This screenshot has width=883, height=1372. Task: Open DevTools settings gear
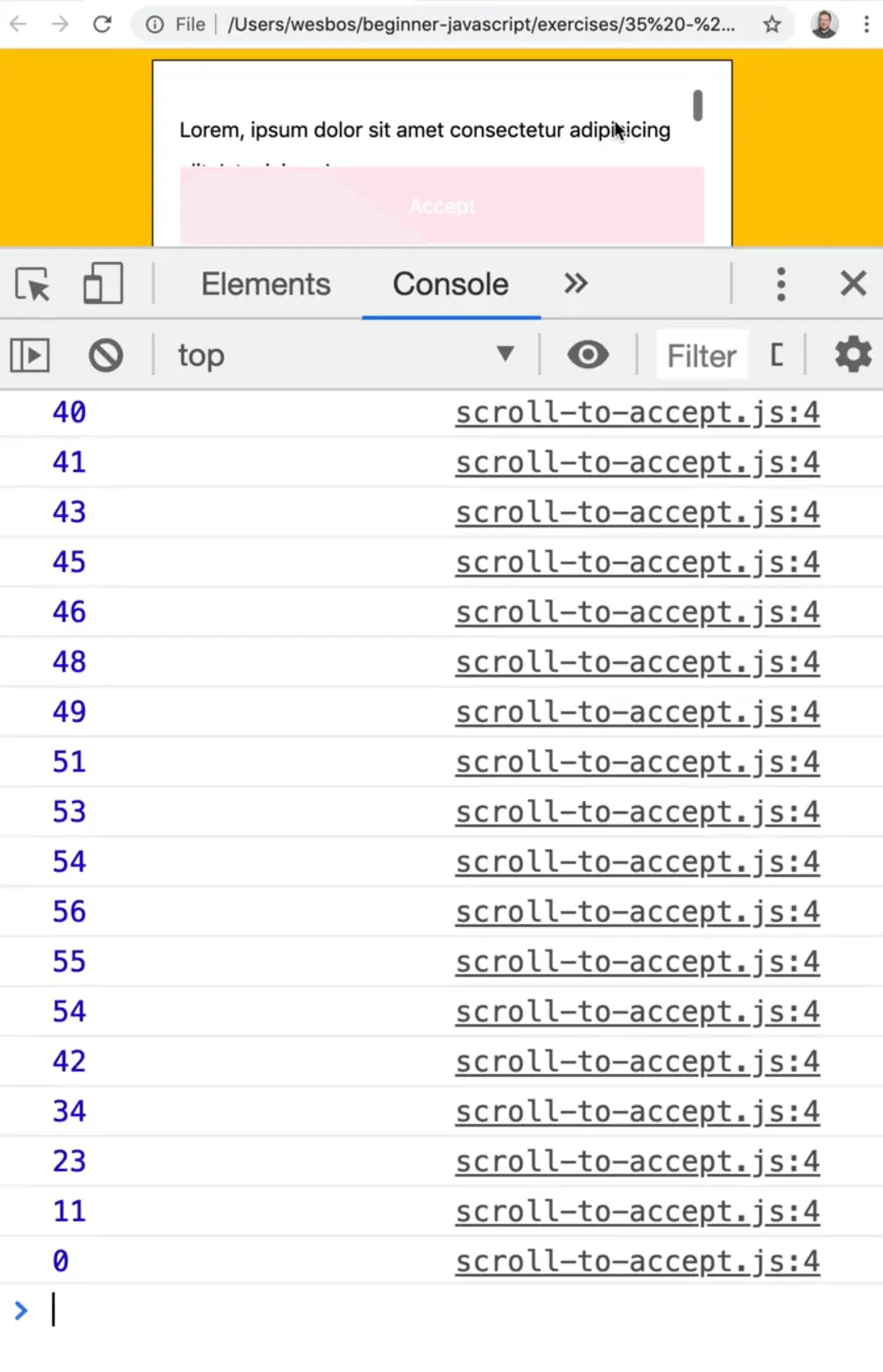point(851,355)
